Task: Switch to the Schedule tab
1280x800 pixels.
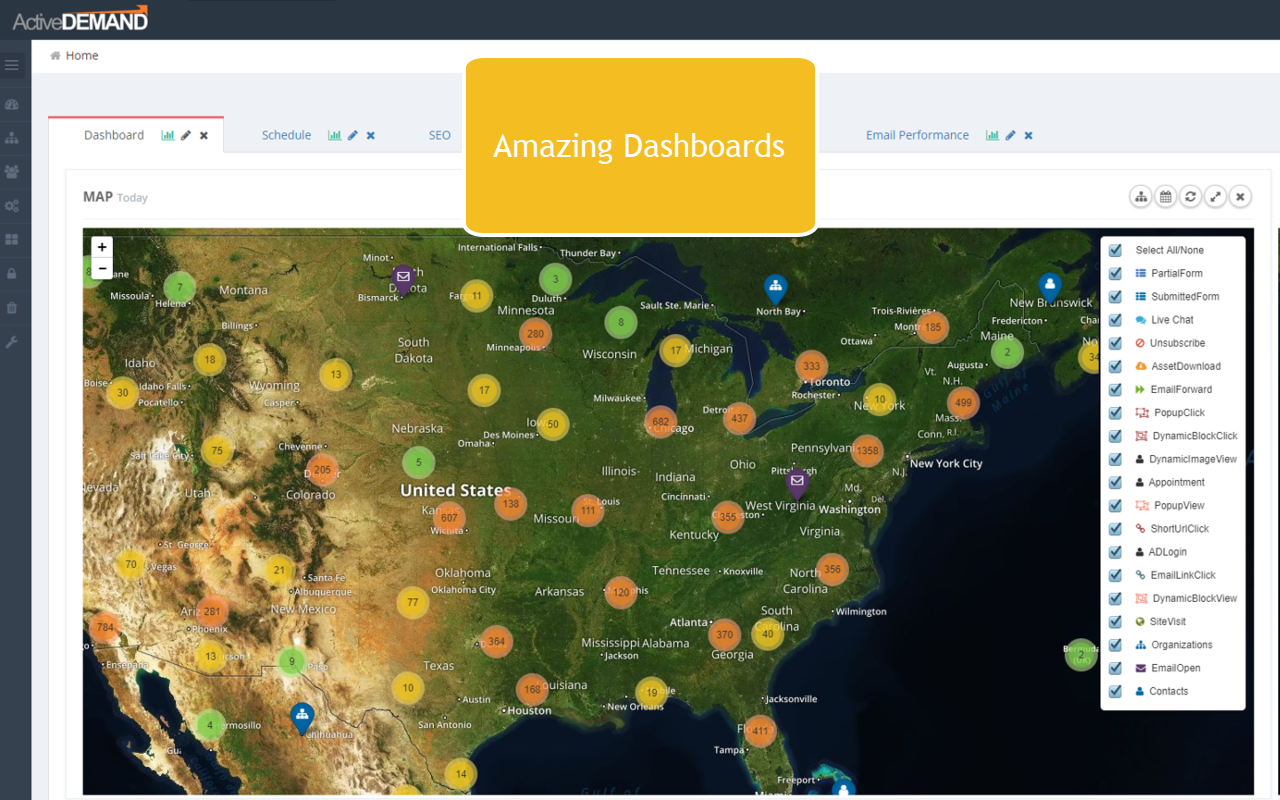Action: pos(287,134)
